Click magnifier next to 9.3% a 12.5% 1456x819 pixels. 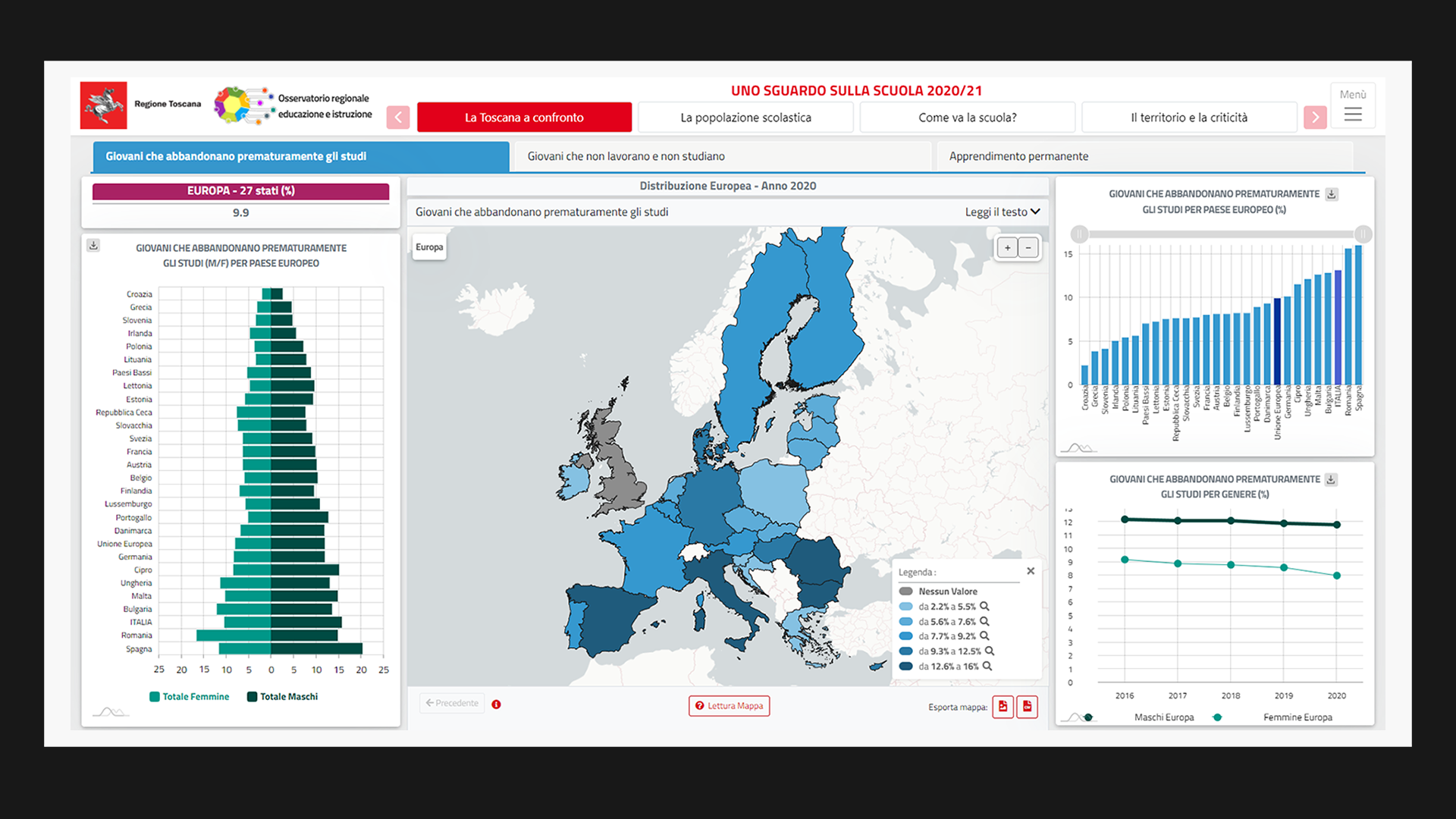[x=990, y=651]
